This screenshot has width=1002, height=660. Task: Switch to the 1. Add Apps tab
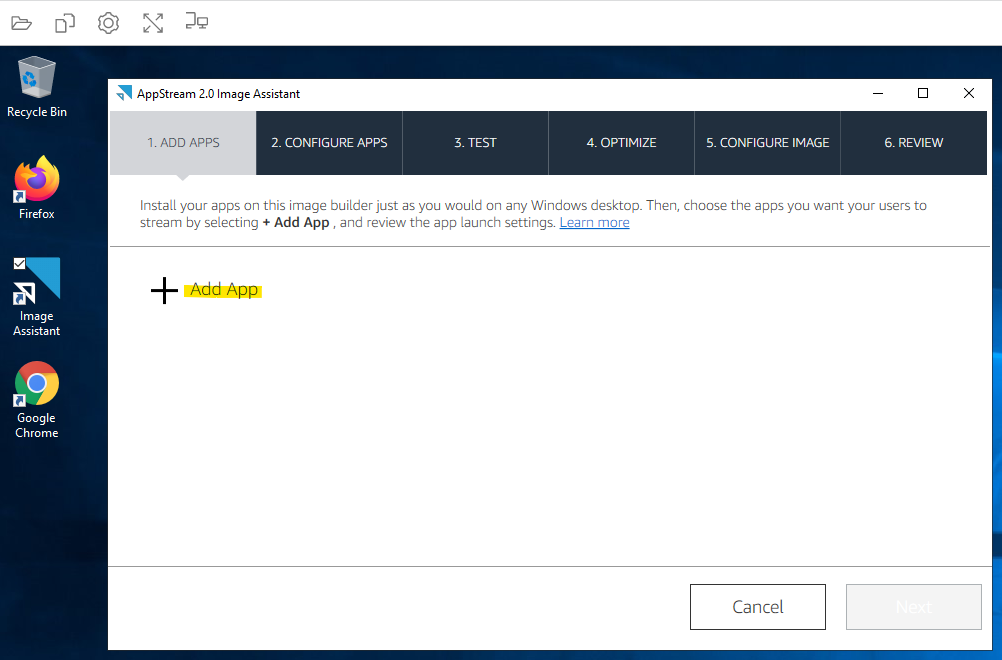click(183, 142)
